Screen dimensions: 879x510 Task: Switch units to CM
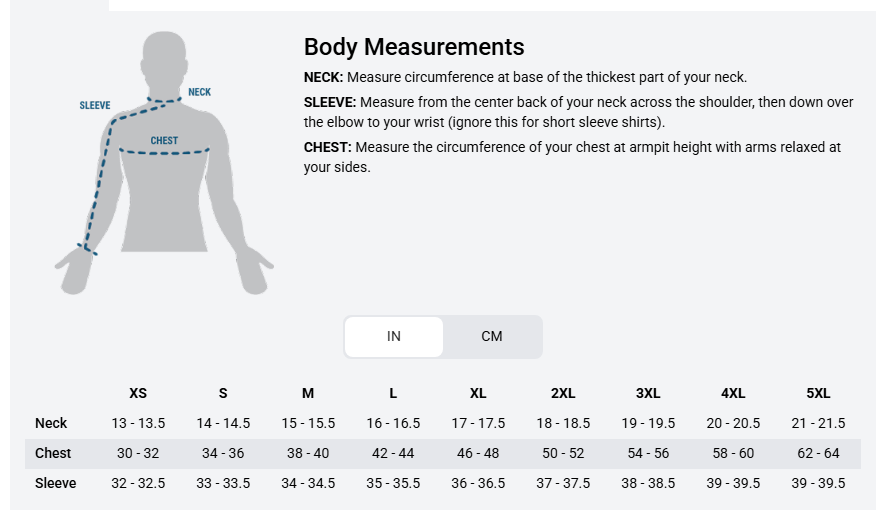tap(492, 336)
